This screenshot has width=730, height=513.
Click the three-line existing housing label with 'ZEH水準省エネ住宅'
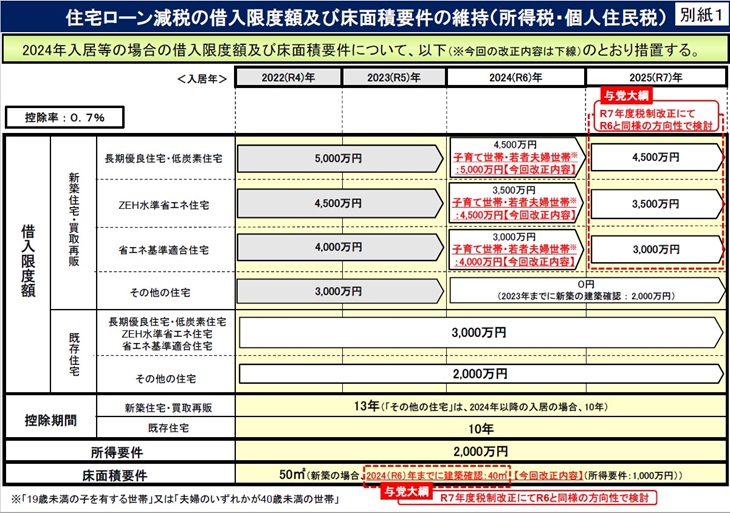tap(167, 334)
